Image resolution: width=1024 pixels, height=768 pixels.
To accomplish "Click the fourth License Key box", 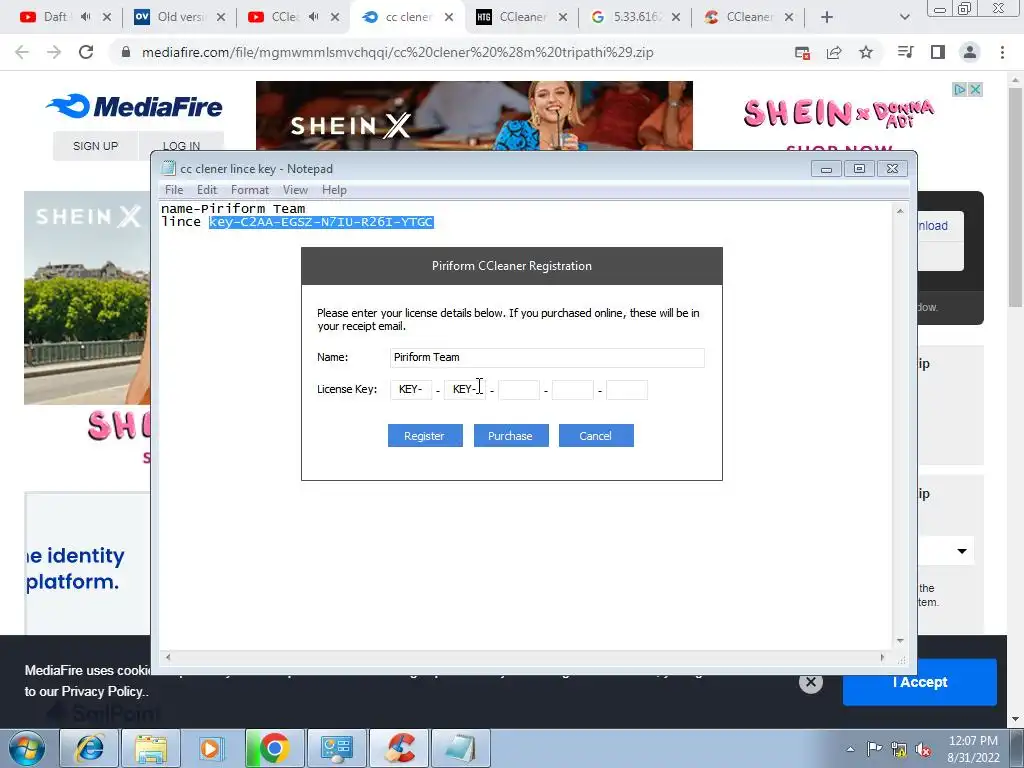I will tap(573, 389).
